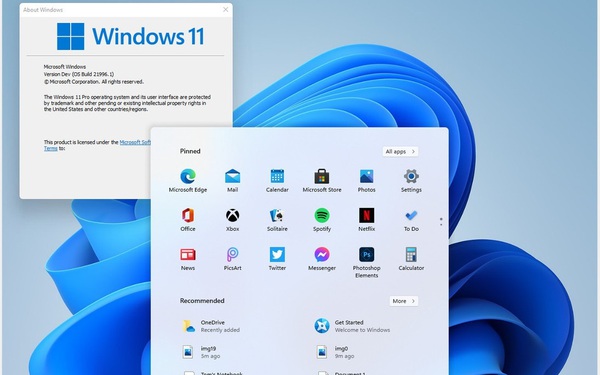Go to next pinned apps page dots
The image size is (600, 375).
click(x=441, y=222)
